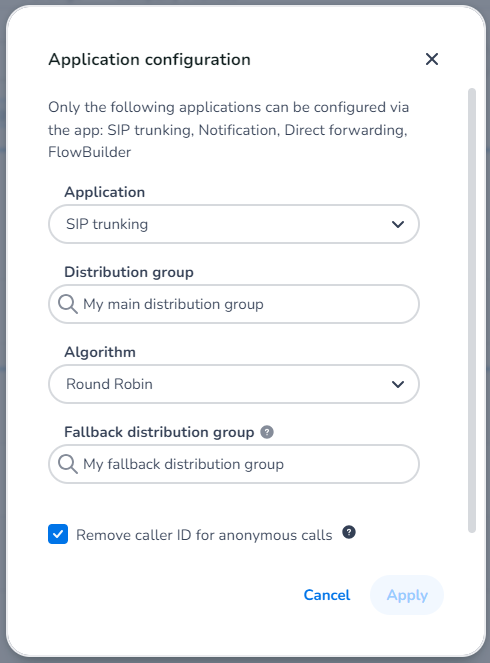490x663 pixels.
Task: Apply the application configuration
Action: coord(407,595)
